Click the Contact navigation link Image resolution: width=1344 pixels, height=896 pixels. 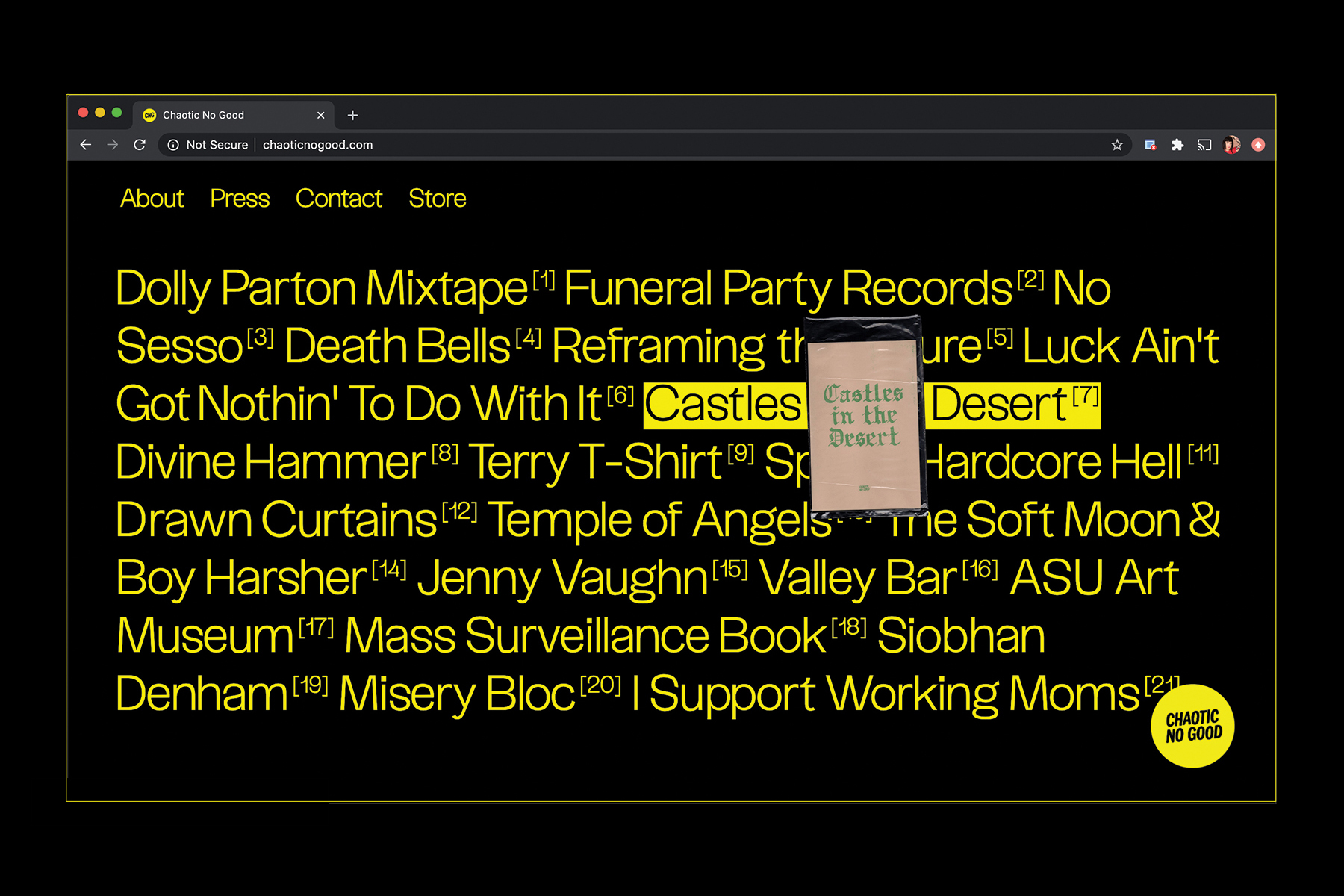[x=339, y=199]
